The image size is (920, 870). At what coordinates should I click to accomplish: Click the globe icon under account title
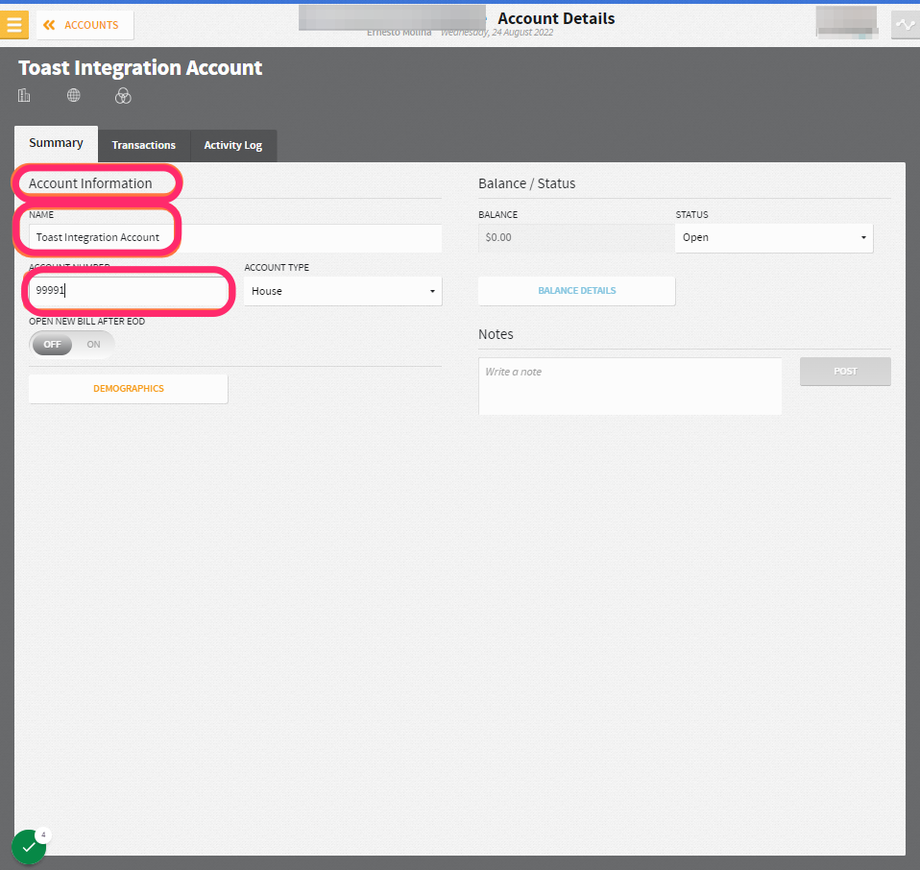tap(73, 95)
